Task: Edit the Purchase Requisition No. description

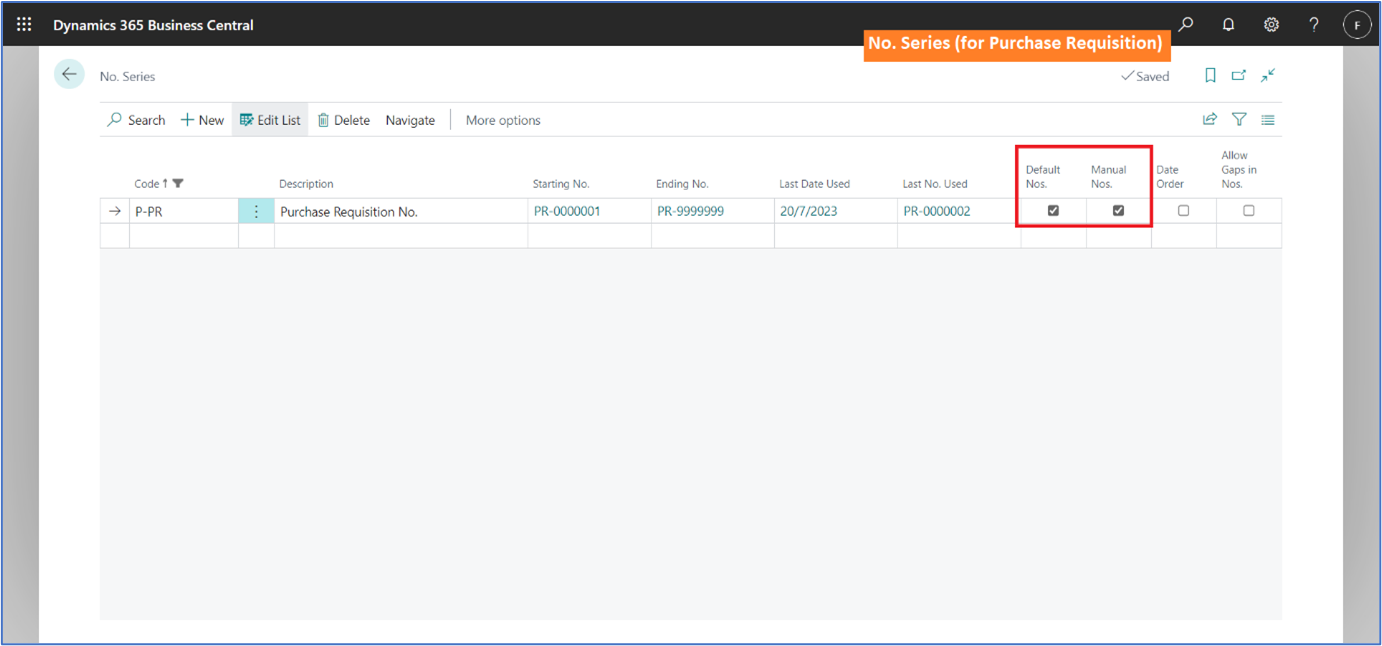Action: click(401, 211)
